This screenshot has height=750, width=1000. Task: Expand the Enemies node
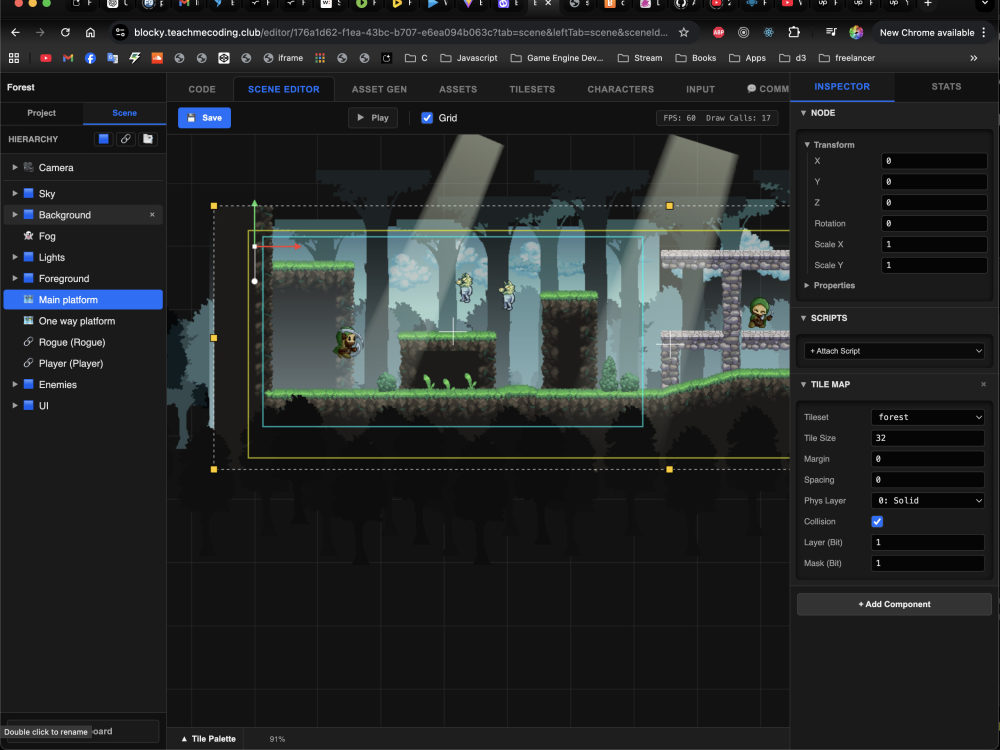coord(15,385)
